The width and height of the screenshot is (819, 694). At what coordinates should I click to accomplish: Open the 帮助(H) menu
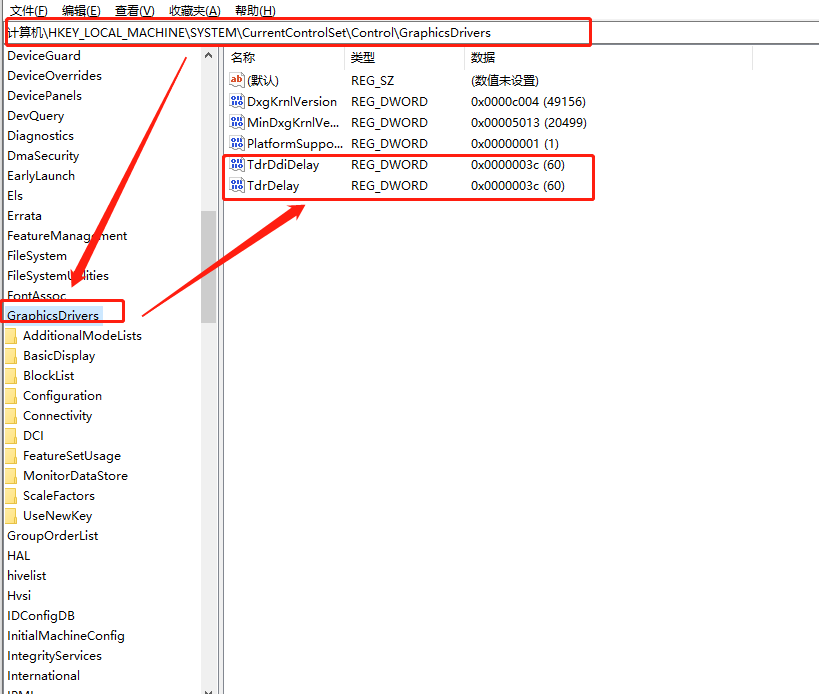click(x=255, y=10)
